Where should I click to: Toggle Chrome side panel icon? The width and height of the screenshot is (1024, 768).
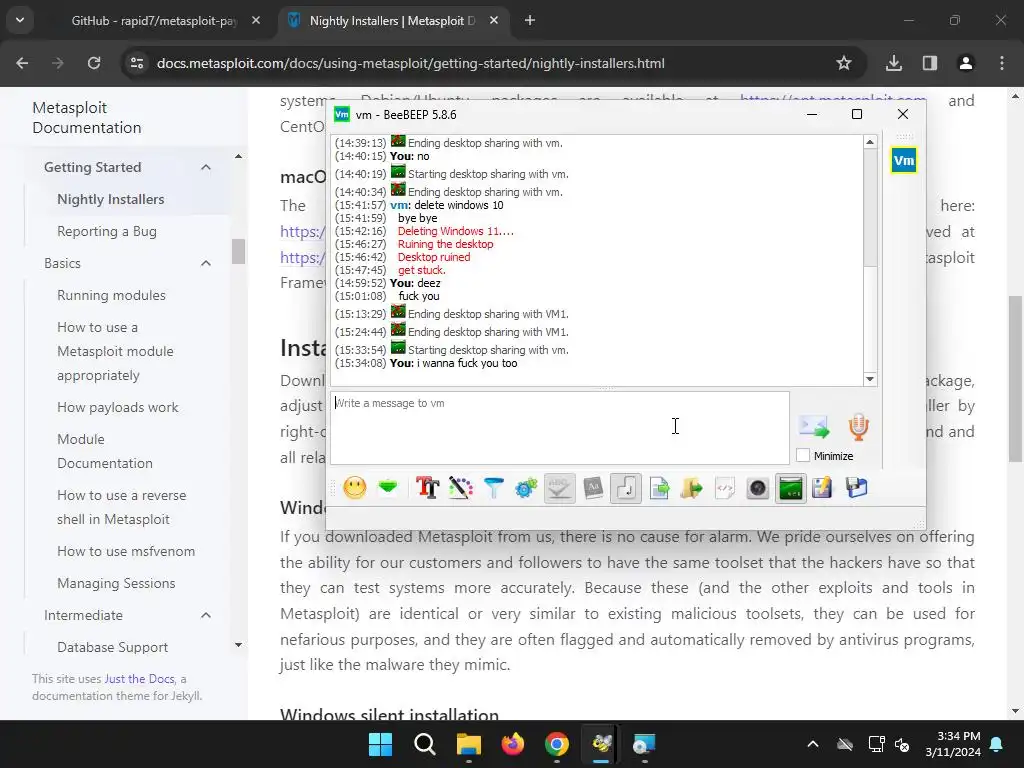pos(930,63)
